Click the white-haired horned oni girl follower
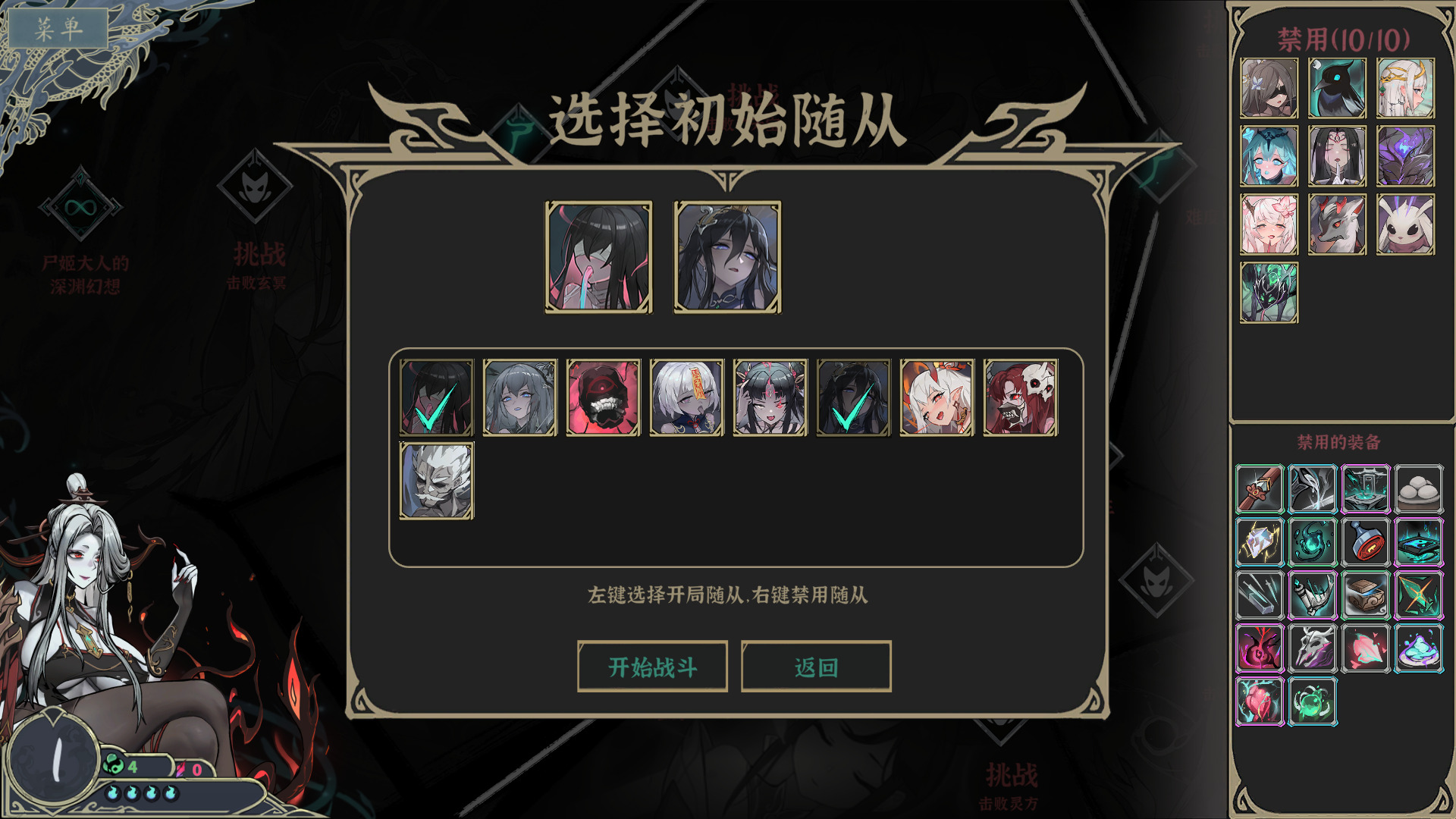The image size is (1456, 819). tap(937, 397)
